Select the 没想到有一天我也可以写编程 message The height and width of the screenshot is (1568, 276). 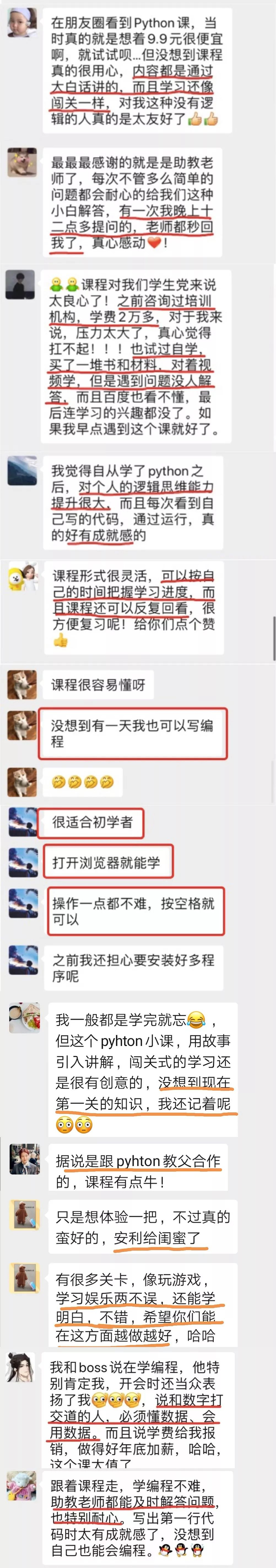[x=133, y=734]
